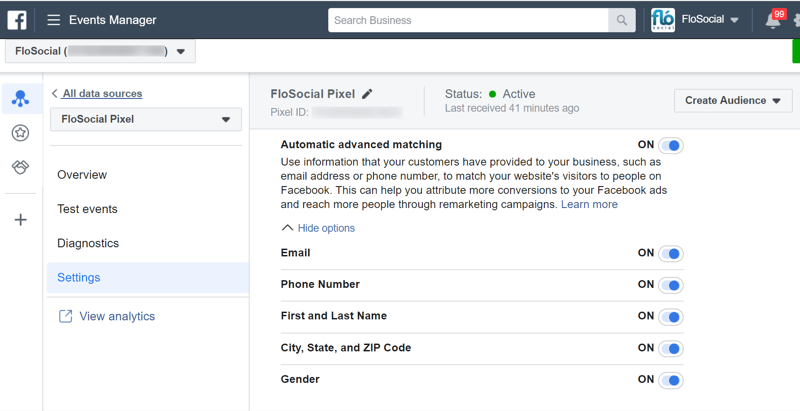The height and width of the screenshot is (411, 800).
Task: Open partner integrations handshake icon
Action: (20, 167)
